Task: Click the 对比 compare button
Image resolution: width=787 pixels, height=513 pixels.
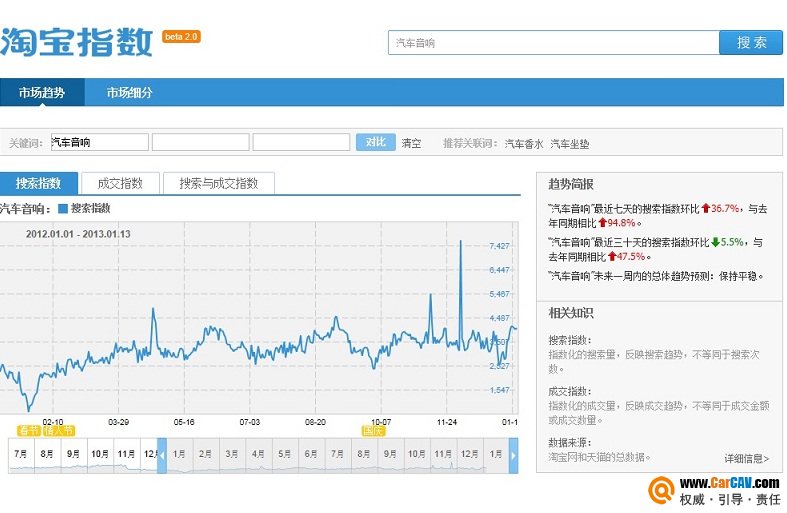Action: coord(375,142)
